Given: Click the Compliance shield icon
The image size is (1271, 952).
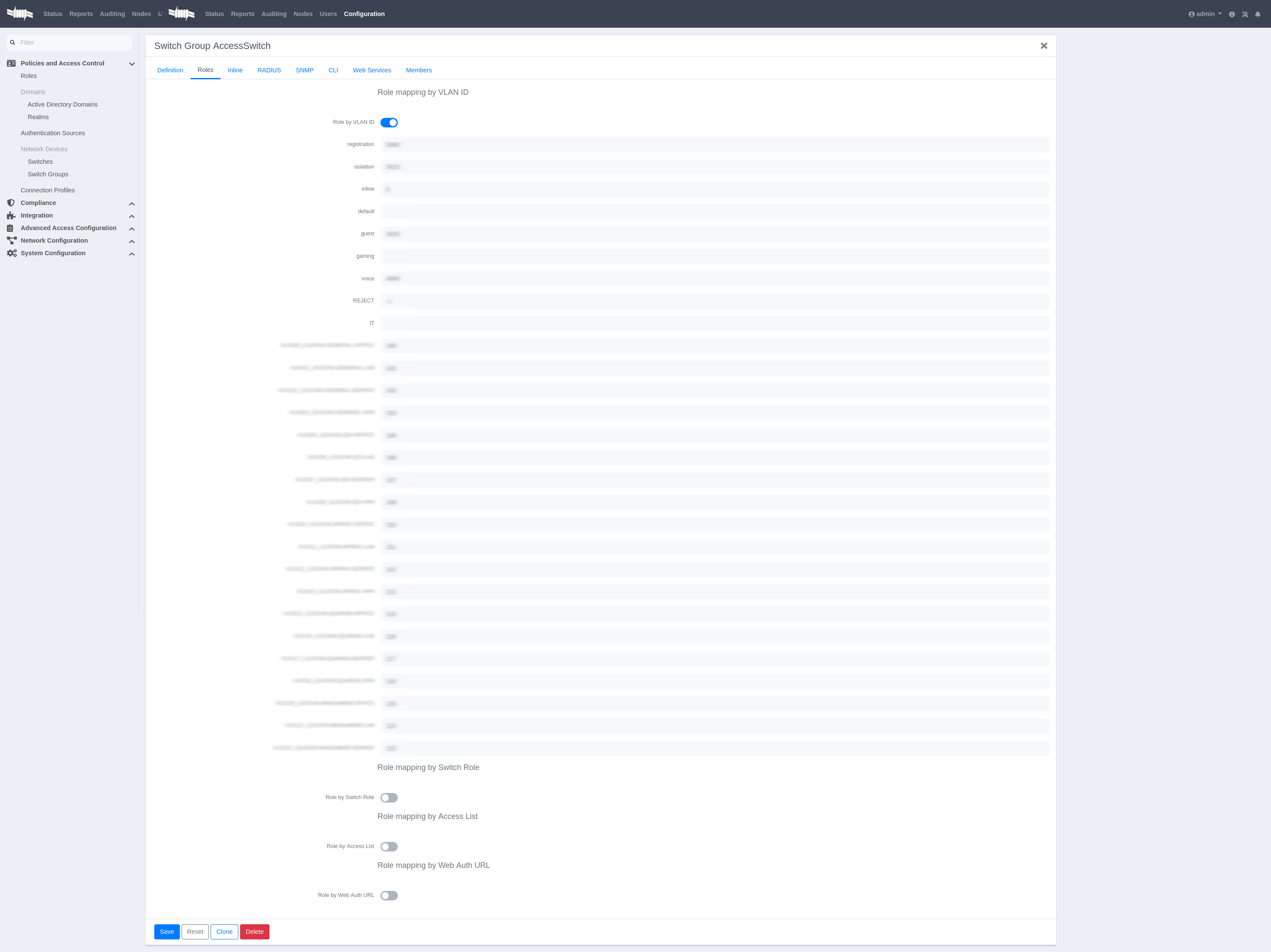Looking at the screenshot, I should pos(10,203).
